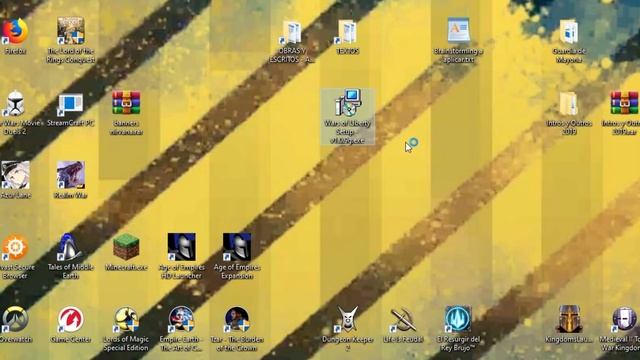640x360 pixels.
Task: Launch the Azur Lane anime girl shortcut
Action: point(15,175)
